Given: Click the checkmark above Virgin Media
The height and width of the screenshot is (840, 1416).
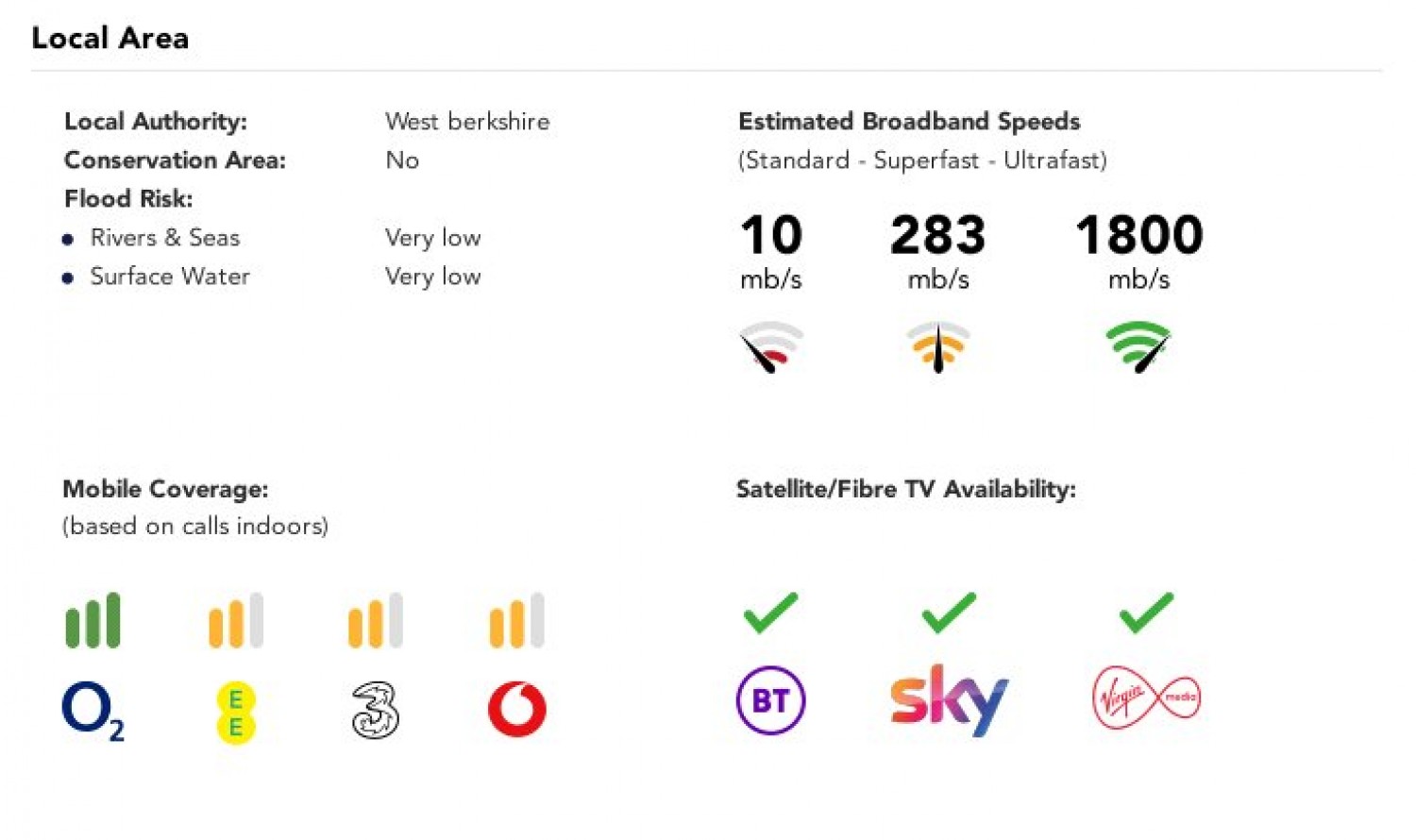Looking at the screenshot, I should pos(1146,613).
